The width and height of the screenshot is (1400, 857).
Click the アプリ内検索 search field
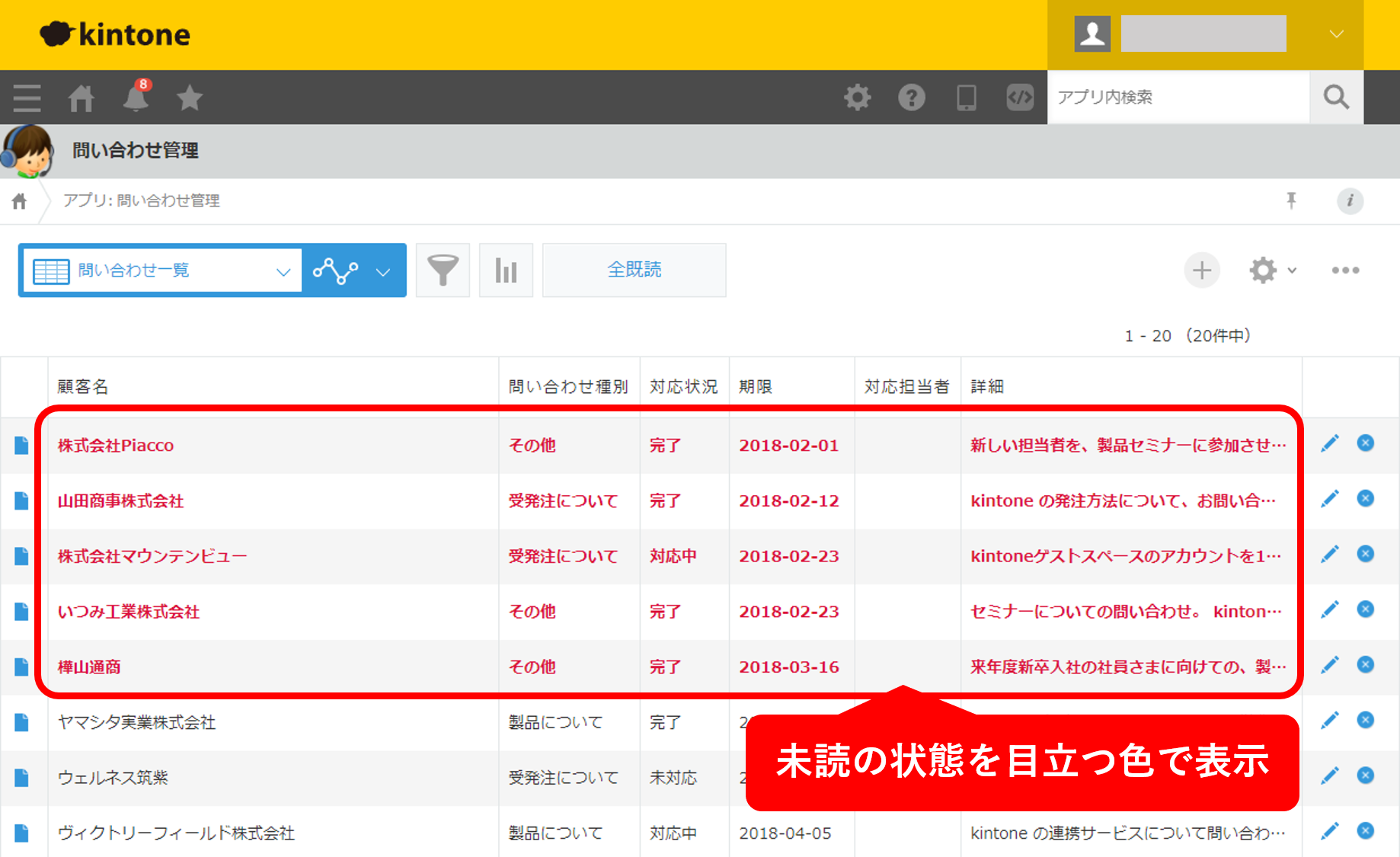pos(1178,98)
